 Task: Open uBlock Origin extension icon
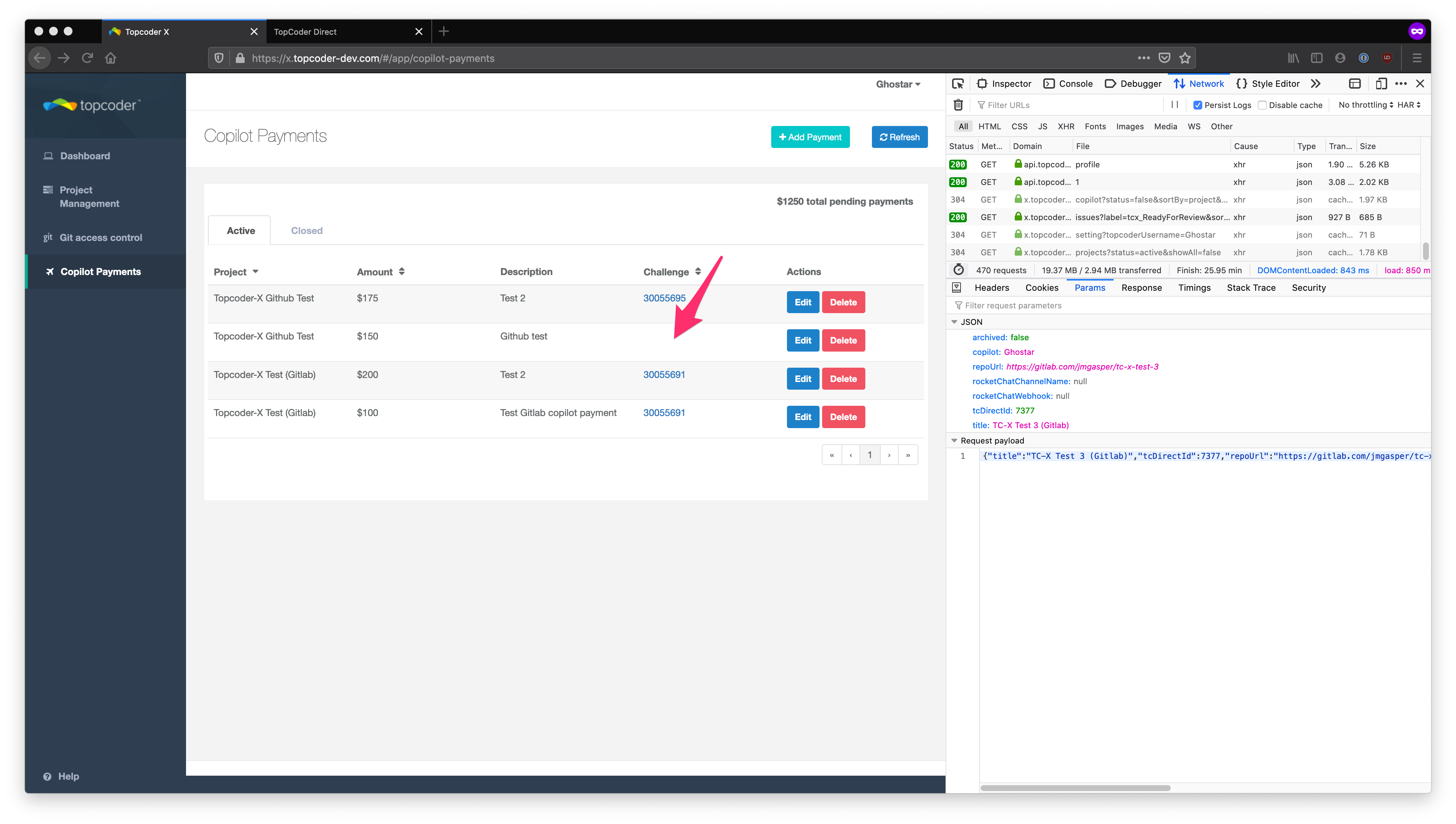click(1387, 58)
